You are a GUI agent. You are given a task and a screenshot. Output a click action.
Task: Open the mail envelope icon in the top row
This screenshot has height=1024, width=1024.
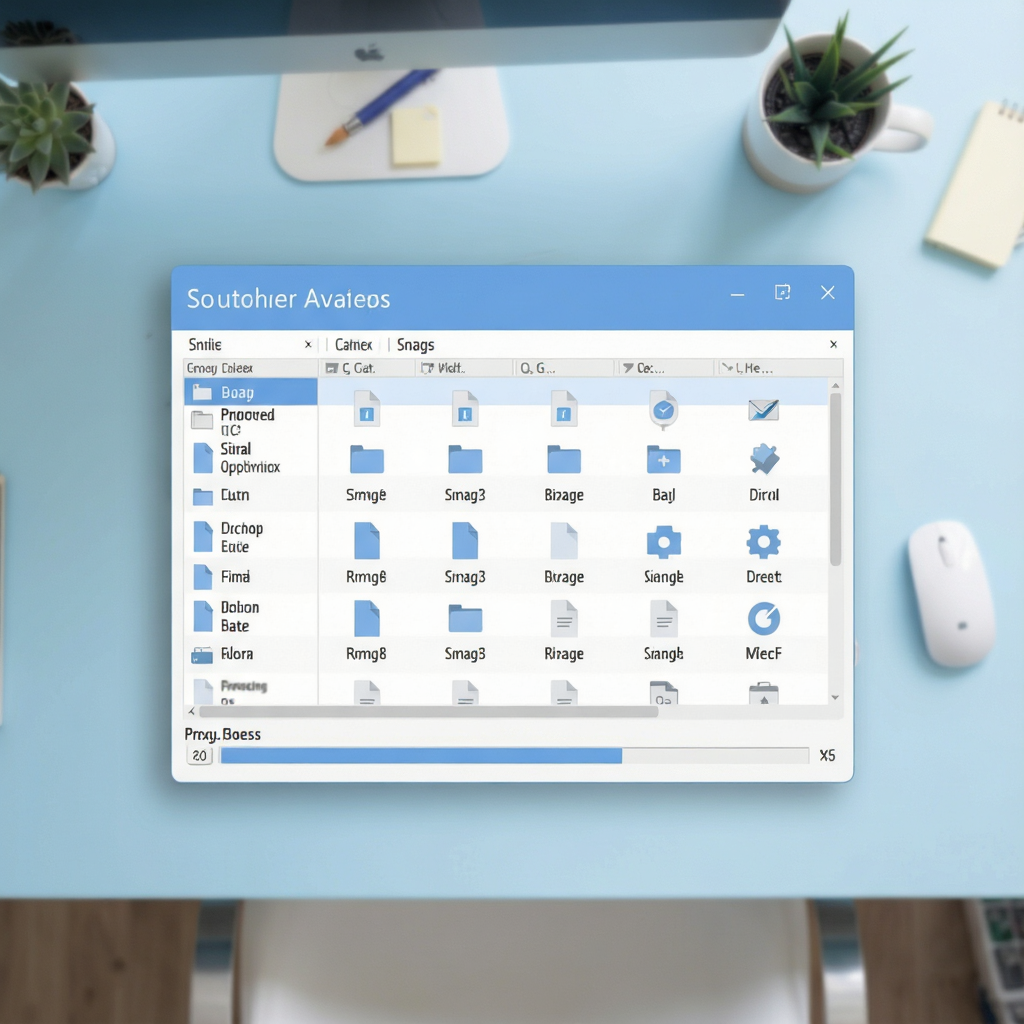[763, 410]
